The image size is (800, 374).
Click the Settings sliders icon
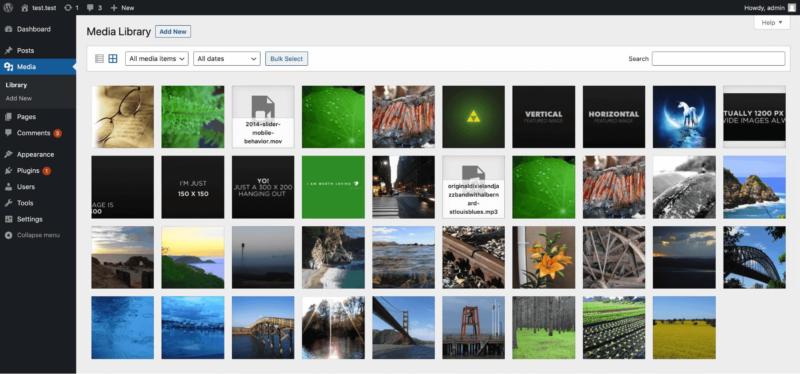8,219
